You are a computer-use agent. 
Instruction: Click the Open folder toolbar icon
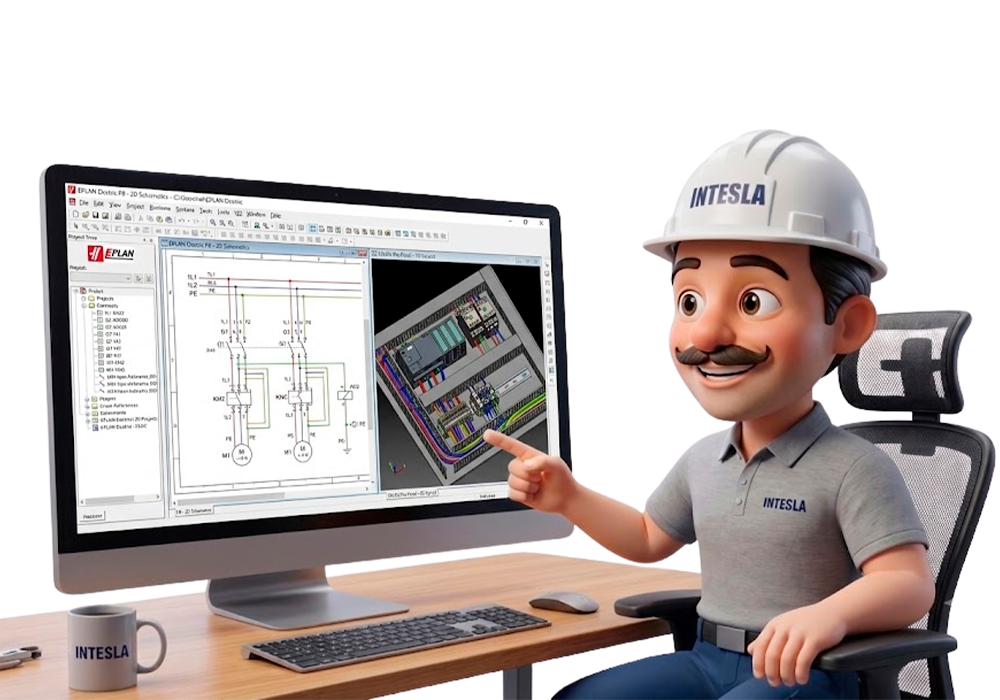85,215
